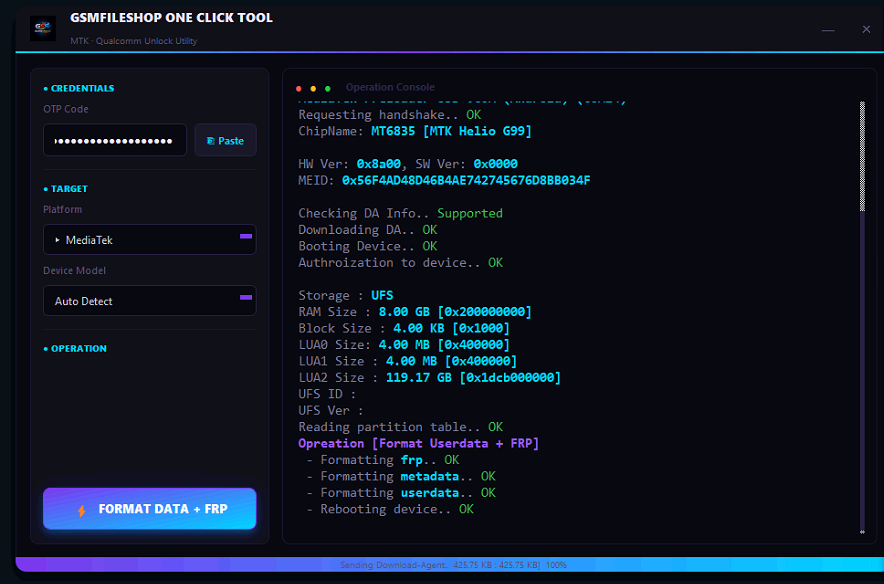Click the progress bar showing Sending Download-Agent 100%

pyautogui.click(x=450, y=564)
